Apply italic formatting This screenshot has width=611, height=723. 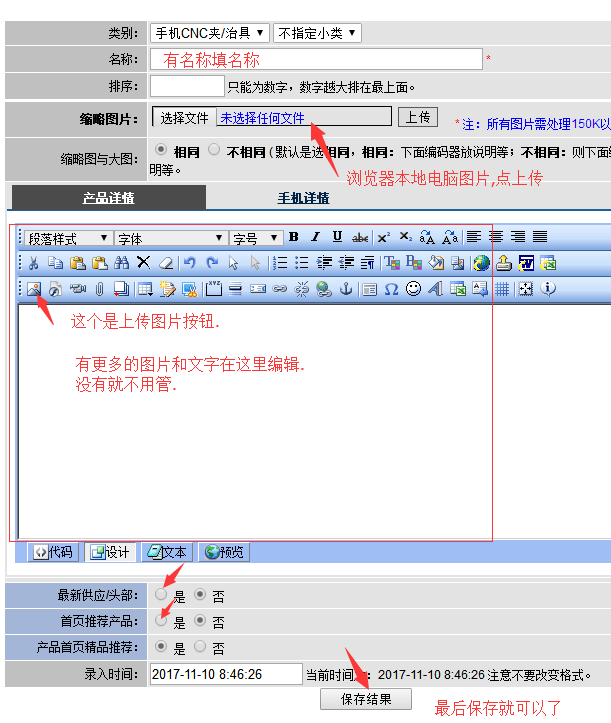(x=315, y=237)
